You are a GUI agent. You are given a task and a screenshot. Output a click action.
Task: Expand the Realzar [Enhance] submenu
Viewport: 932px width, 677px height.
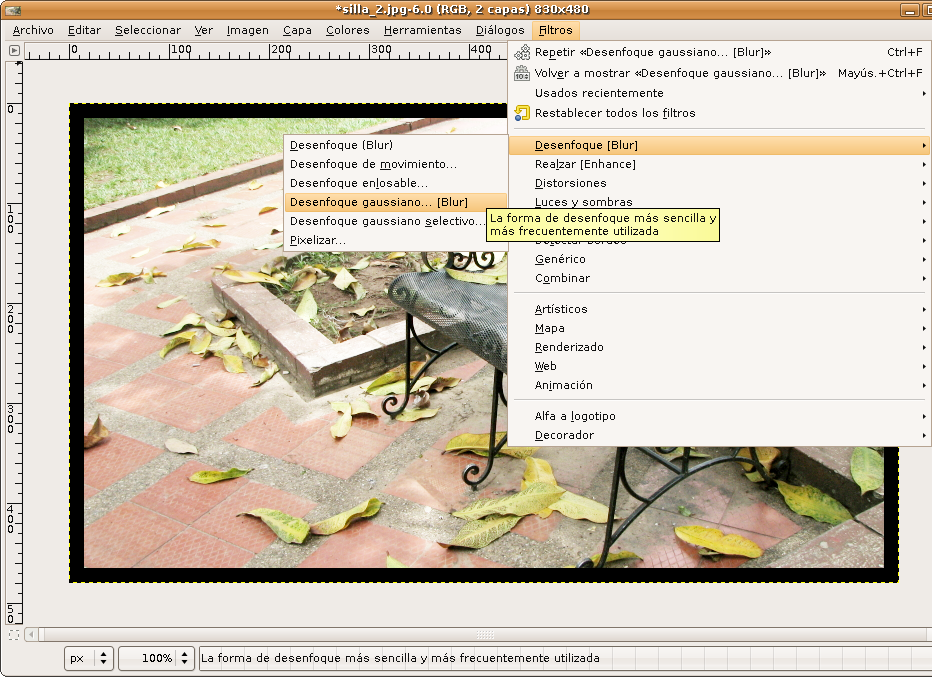coord(720,164)
